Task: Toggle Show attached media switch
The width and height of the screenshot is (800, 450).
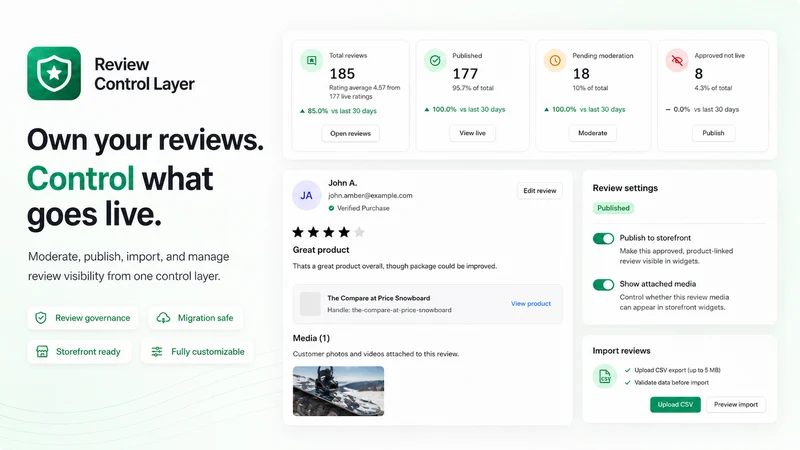Action: click(x=603, y=285)
